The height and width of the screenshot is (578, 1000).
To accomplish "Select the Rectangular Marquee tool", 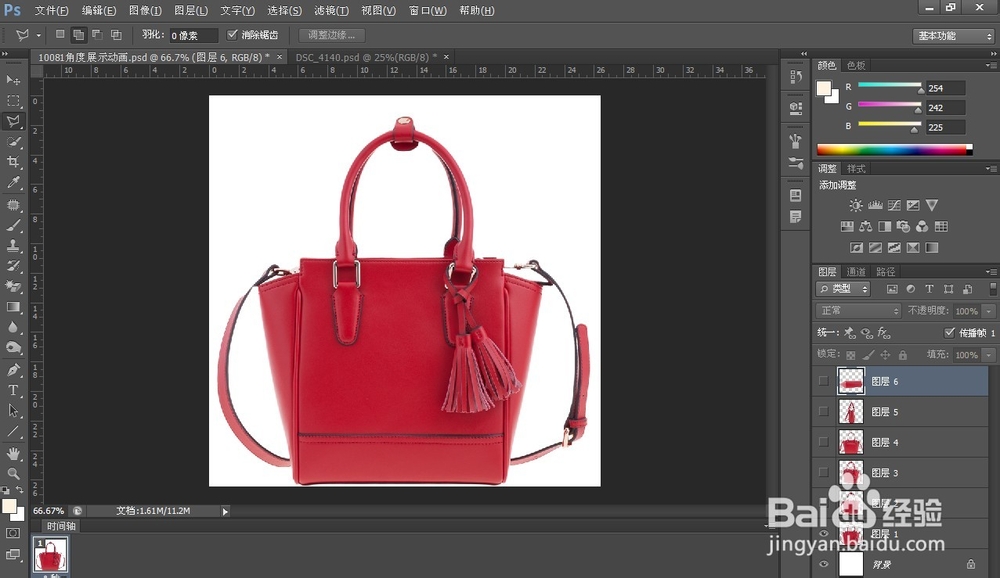I will [x=13, y=101].
